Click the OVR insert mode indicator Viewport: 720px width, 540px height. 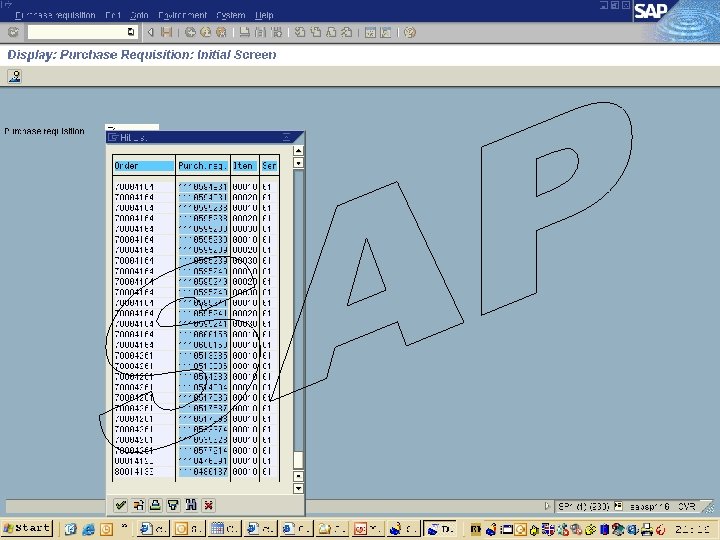tap(686, 506)
